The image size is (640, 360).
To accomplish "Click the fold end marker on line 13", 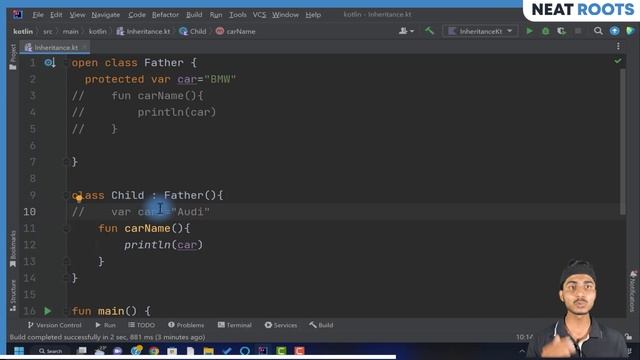I will click(66, 262).
